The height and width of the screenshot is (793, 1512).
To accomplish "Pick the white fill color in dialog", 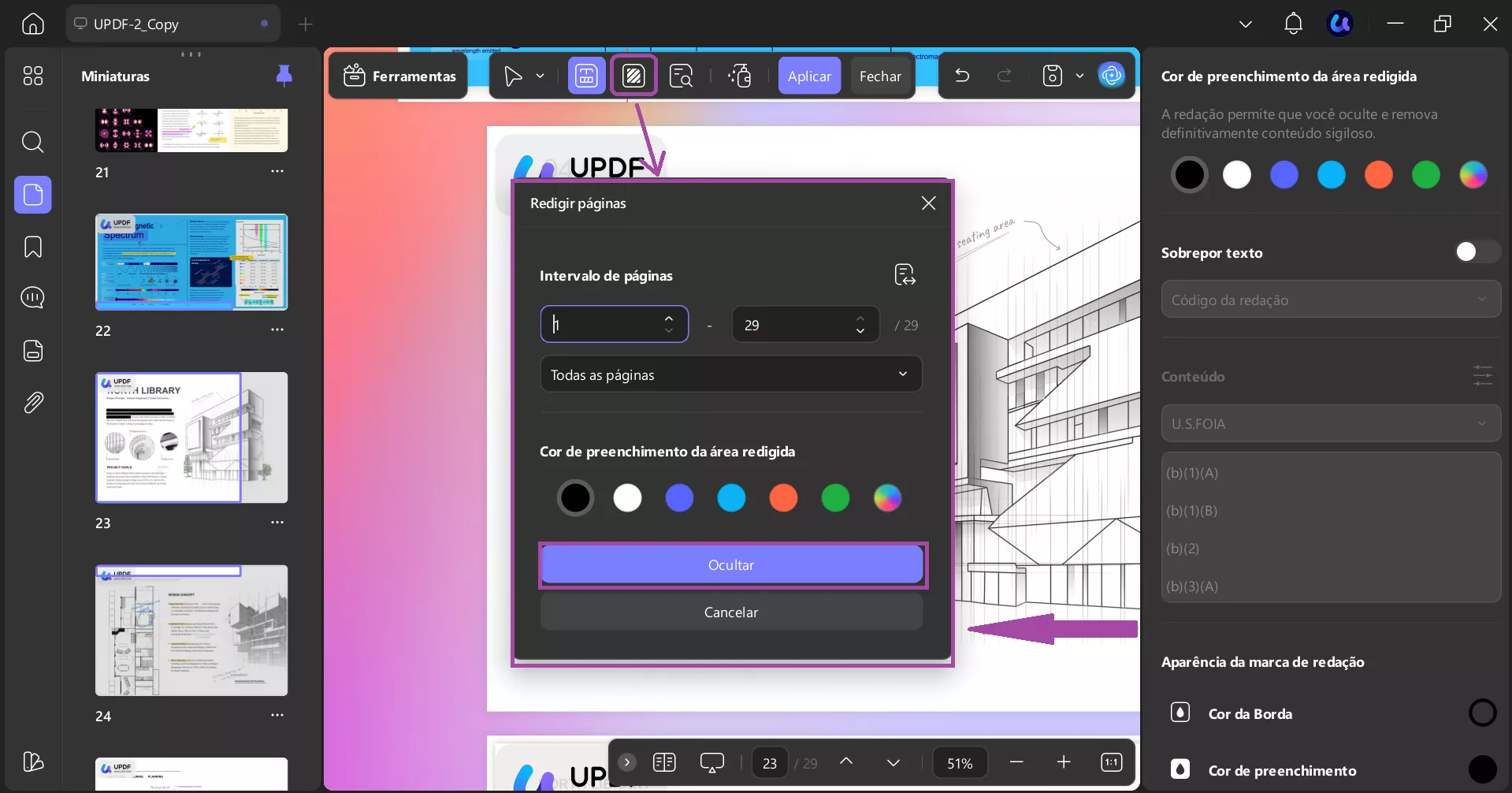I will click(627, 498).
